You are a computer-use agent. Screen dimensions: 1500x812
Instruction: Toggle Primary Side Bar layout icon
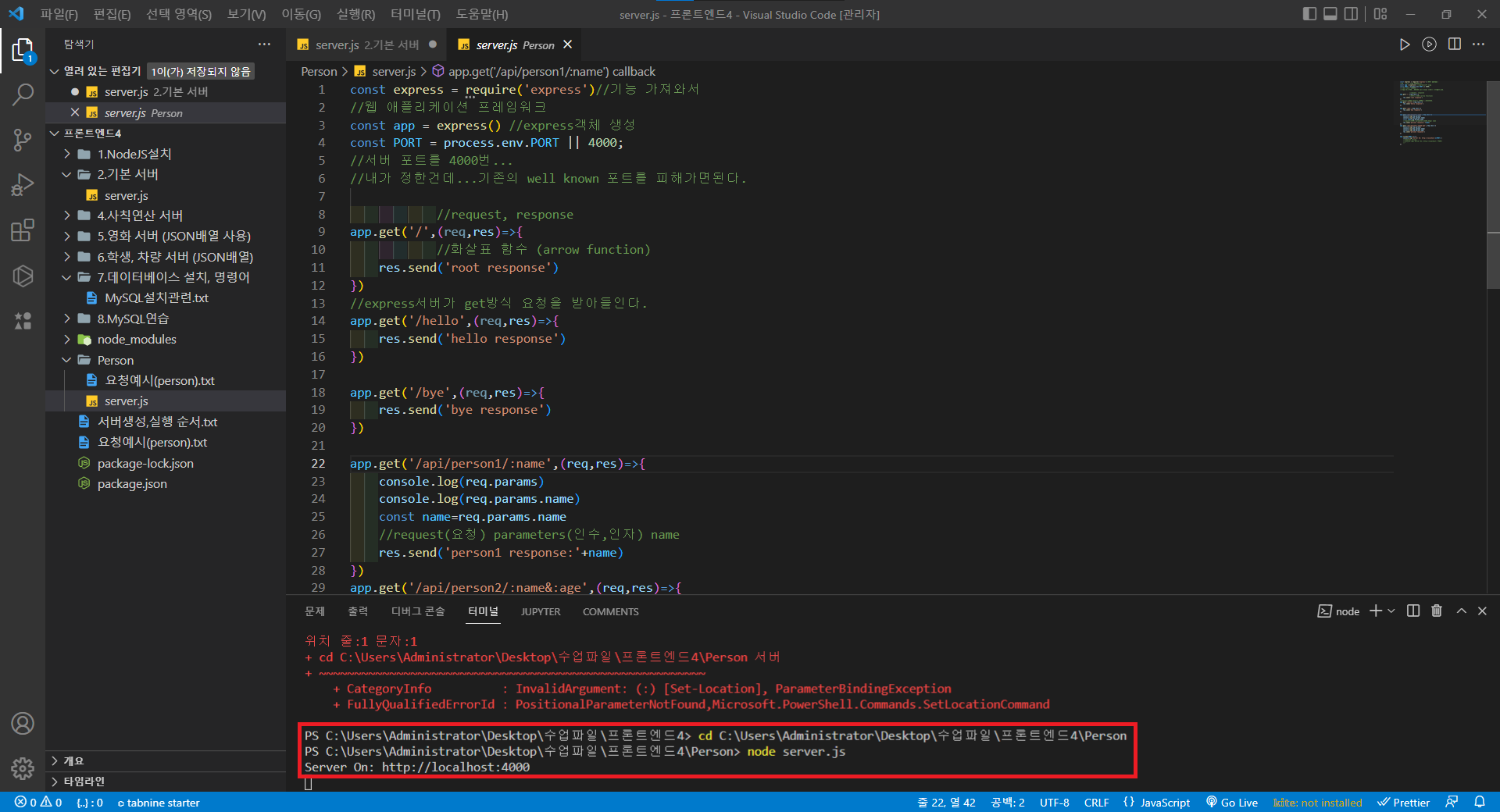pyautogui.click(x=1309, y=14)
